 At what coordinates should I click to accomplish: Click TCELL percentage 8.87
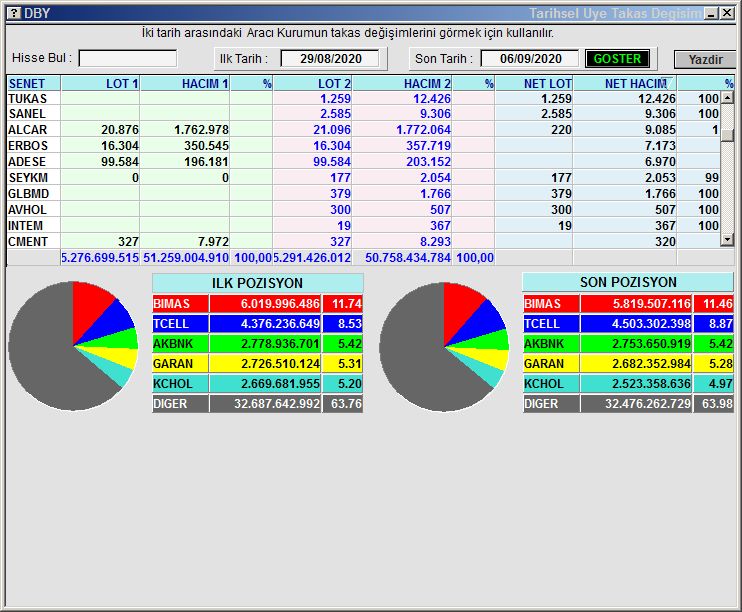721,324
